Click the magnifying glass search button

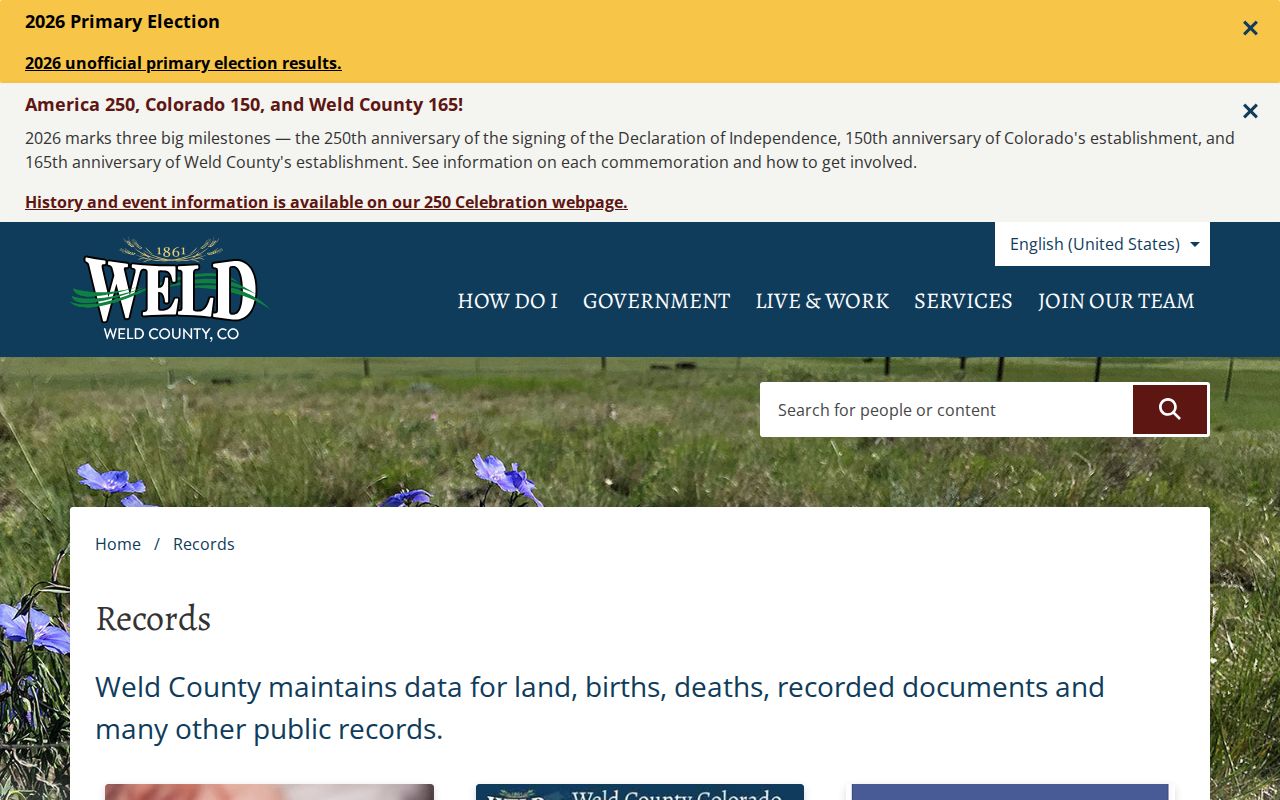tap(1170, 409)
